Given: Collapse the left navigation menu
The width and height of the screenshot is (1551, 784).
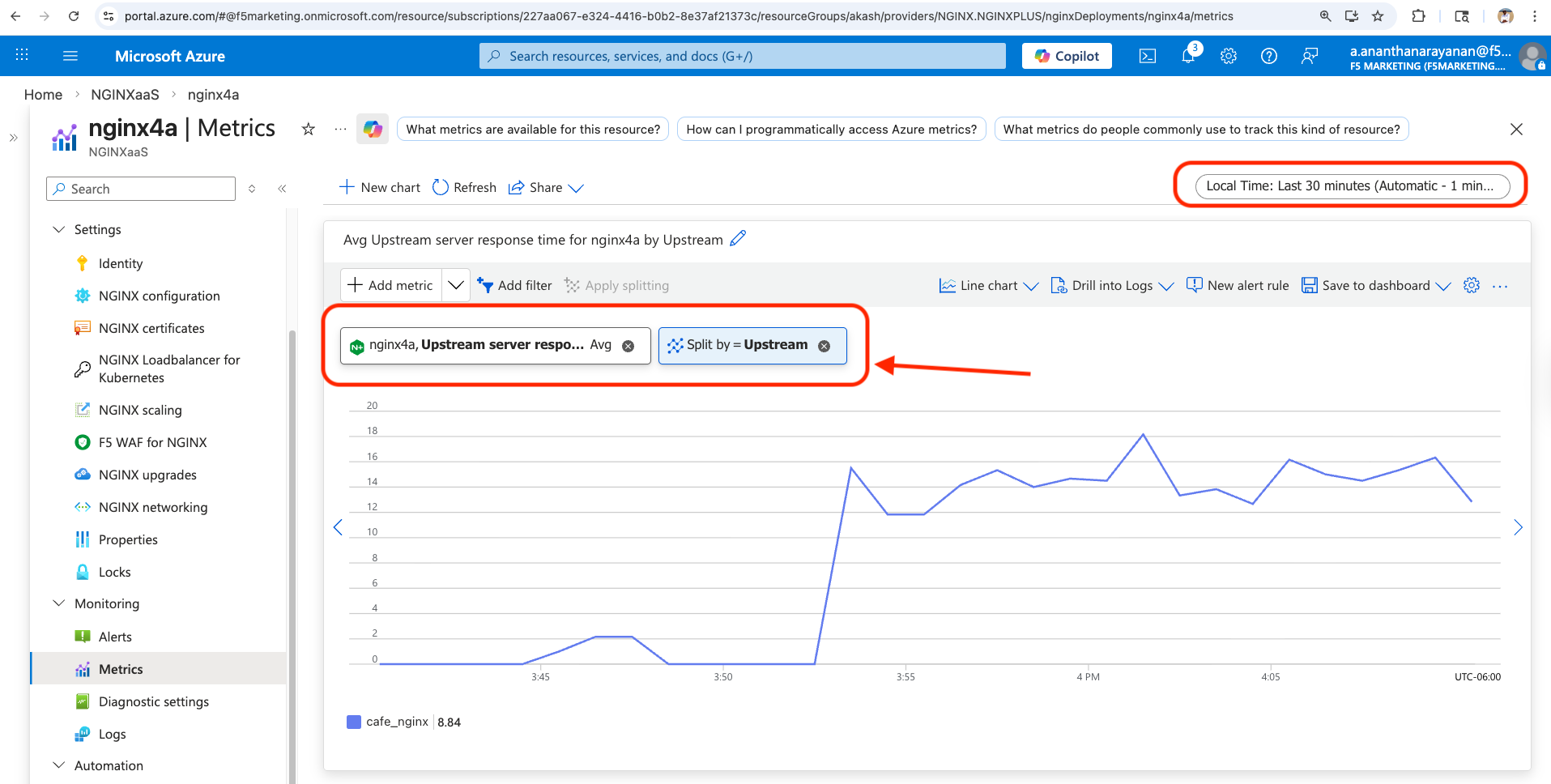Looking at the screenshot, I should pos(282,189).
